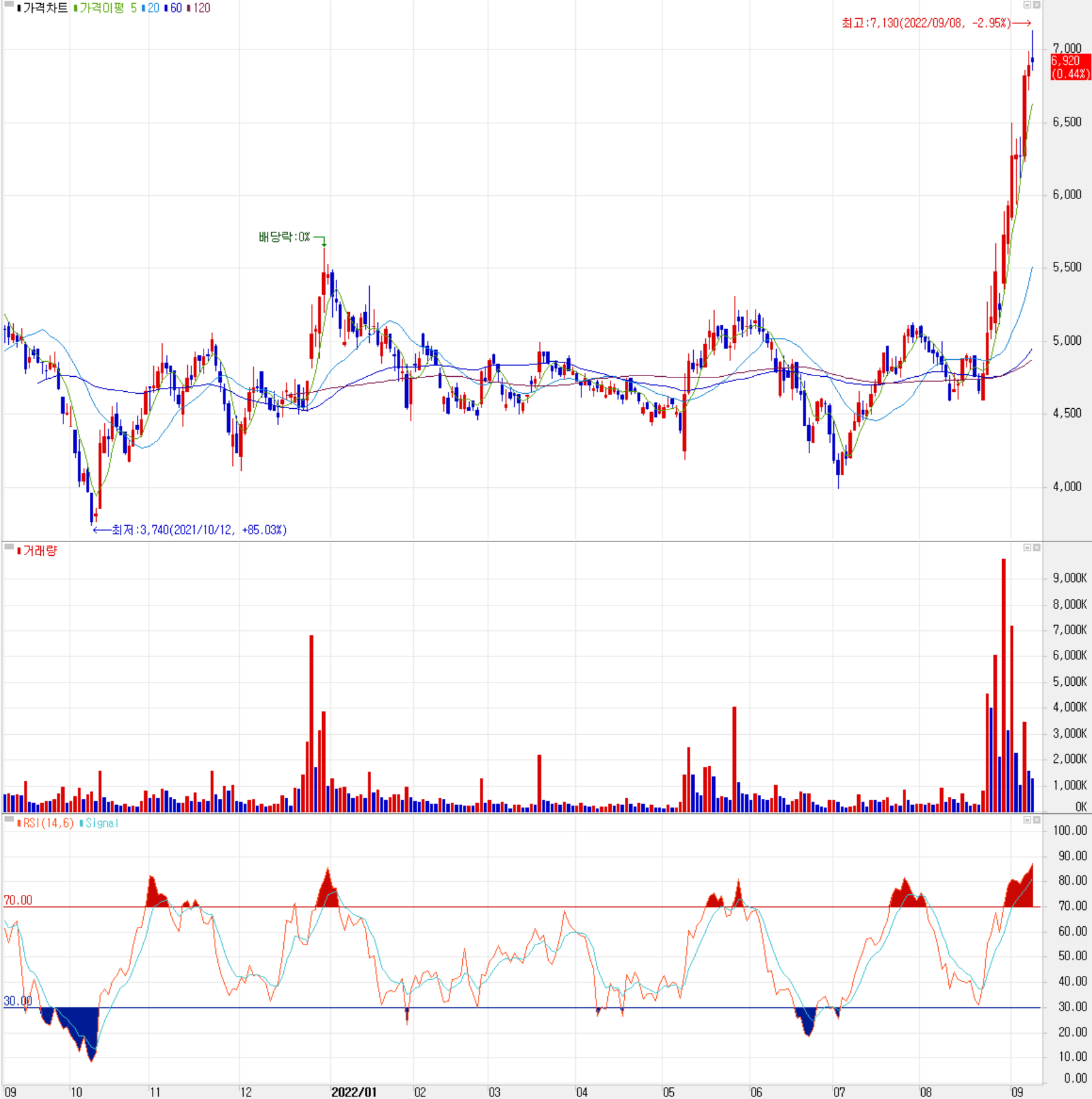Close the RSI indicator panel
The width and height of the screenshot is (1092, 1099).
pyautogui.click(x=1037, y=820)
